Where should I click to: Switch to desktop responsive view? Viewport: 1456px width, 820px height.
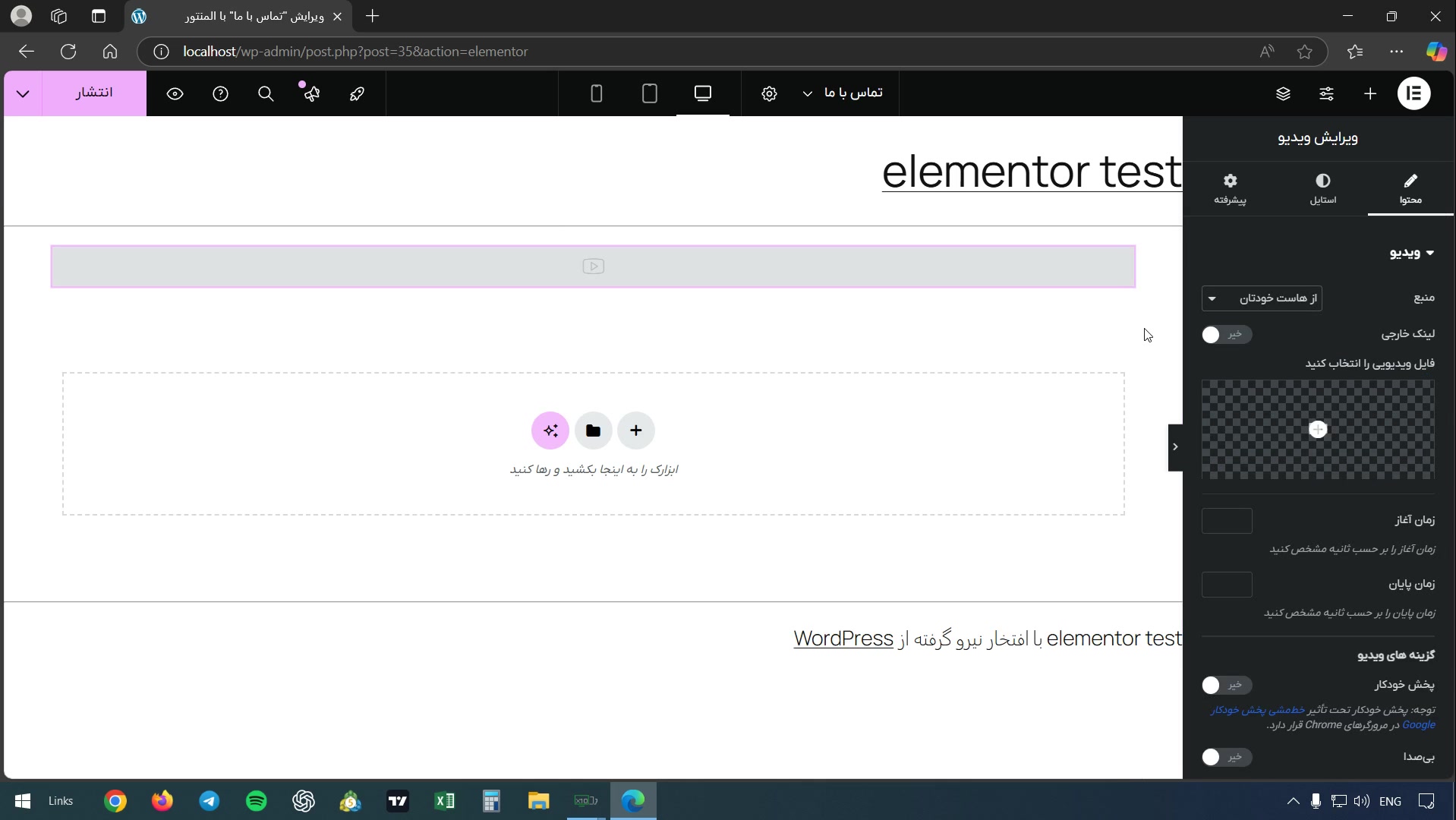click(703, 93)
